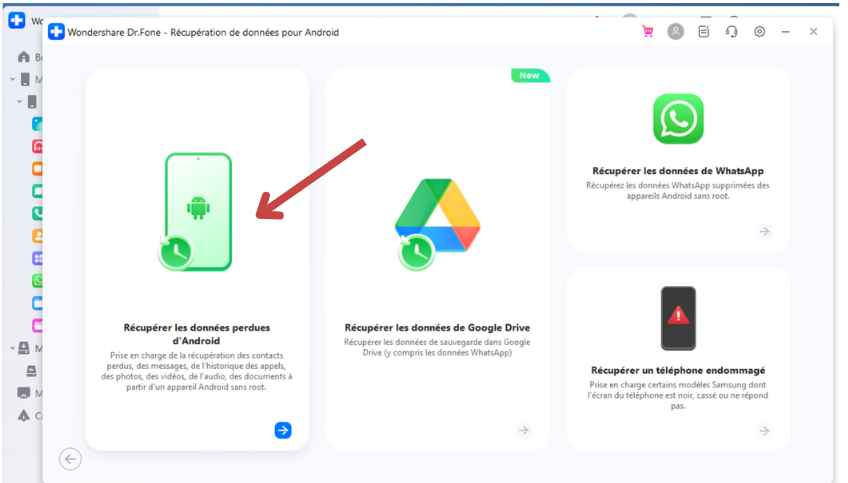Select the top-level phone device icon in the sidebar
Viewport: 848px width, 483px height.
coord(25,80)
